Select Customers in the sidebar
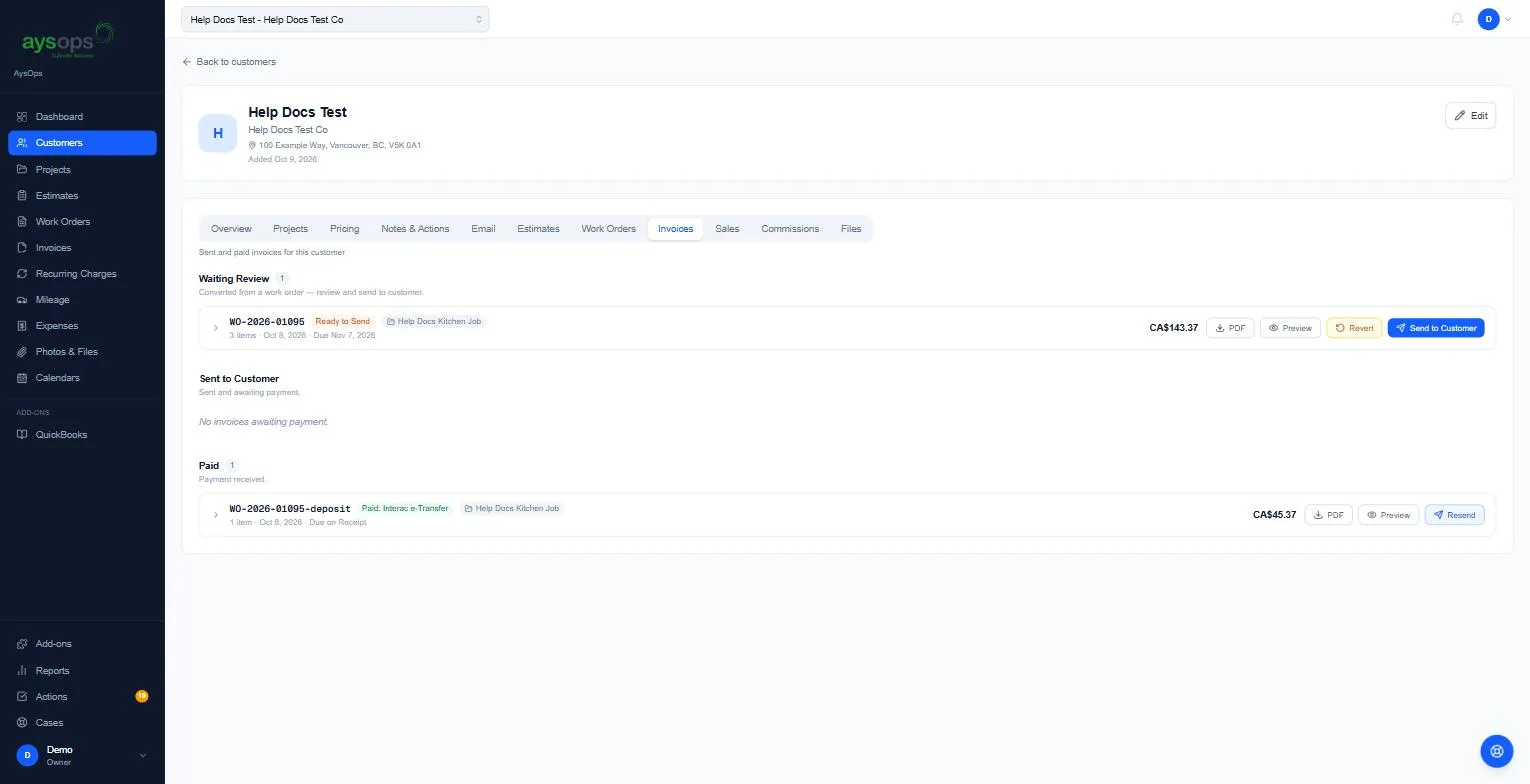 click(x=82, y=143)
